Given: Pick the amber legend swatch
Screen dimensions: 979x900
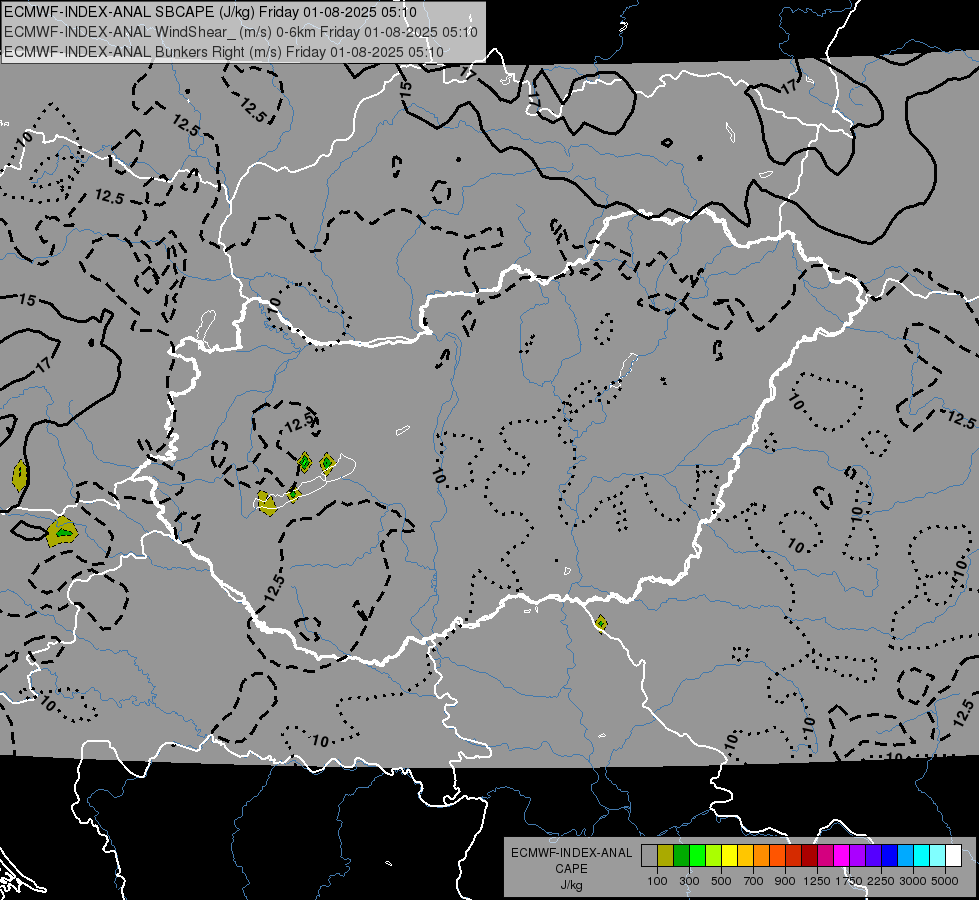Looking at the screenshot, I should coord(745,856).
